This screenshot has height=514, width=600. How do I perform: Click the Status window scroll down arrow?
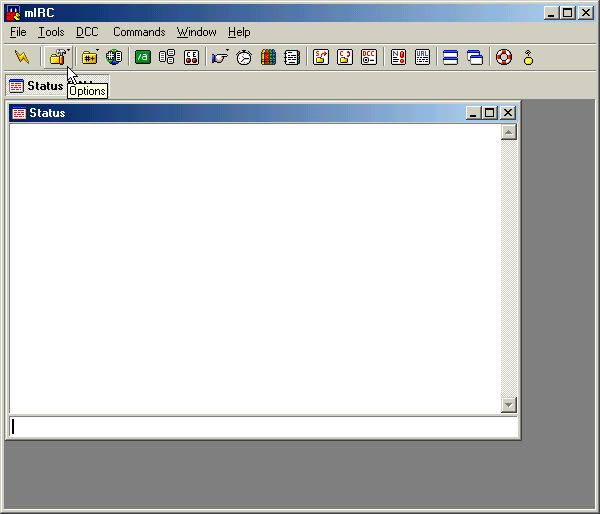(509, 405)
